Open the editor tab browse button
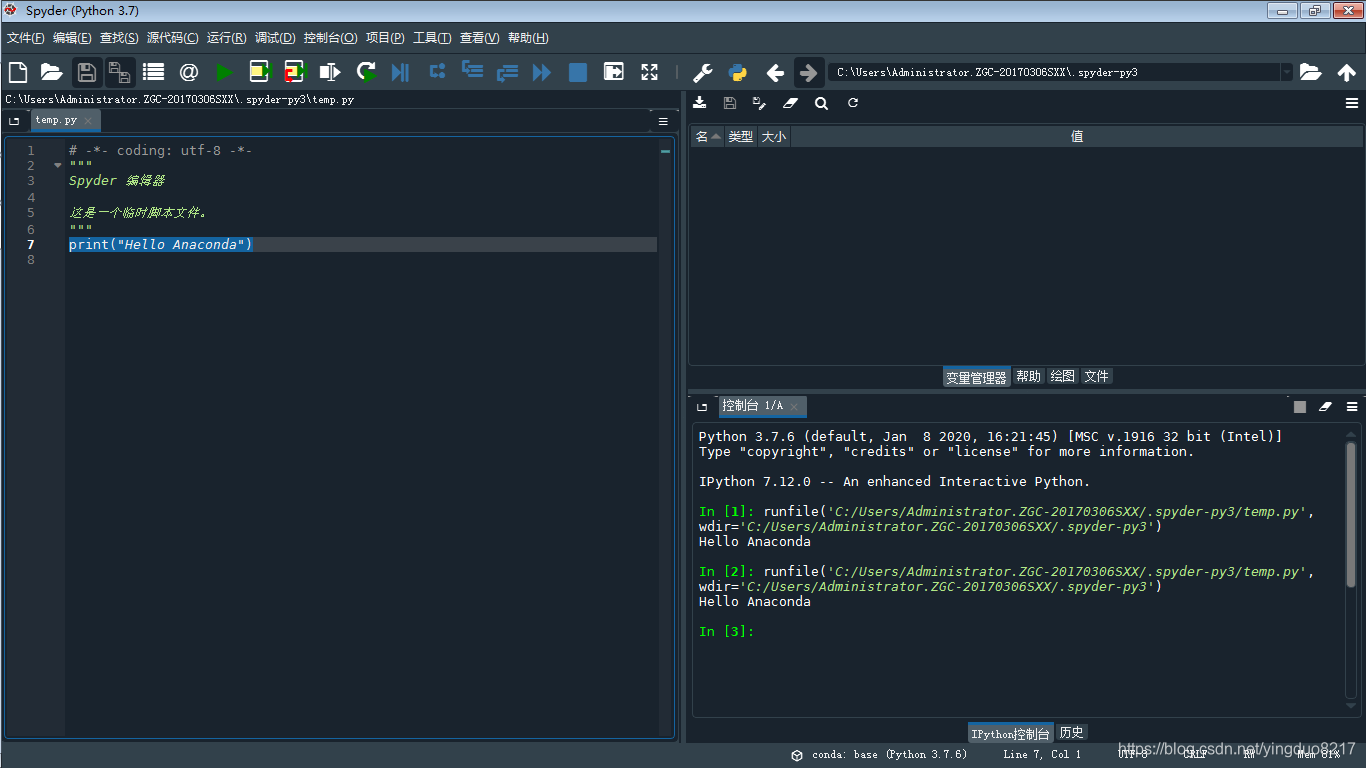Screen dimensions: 1366x768 14,121
